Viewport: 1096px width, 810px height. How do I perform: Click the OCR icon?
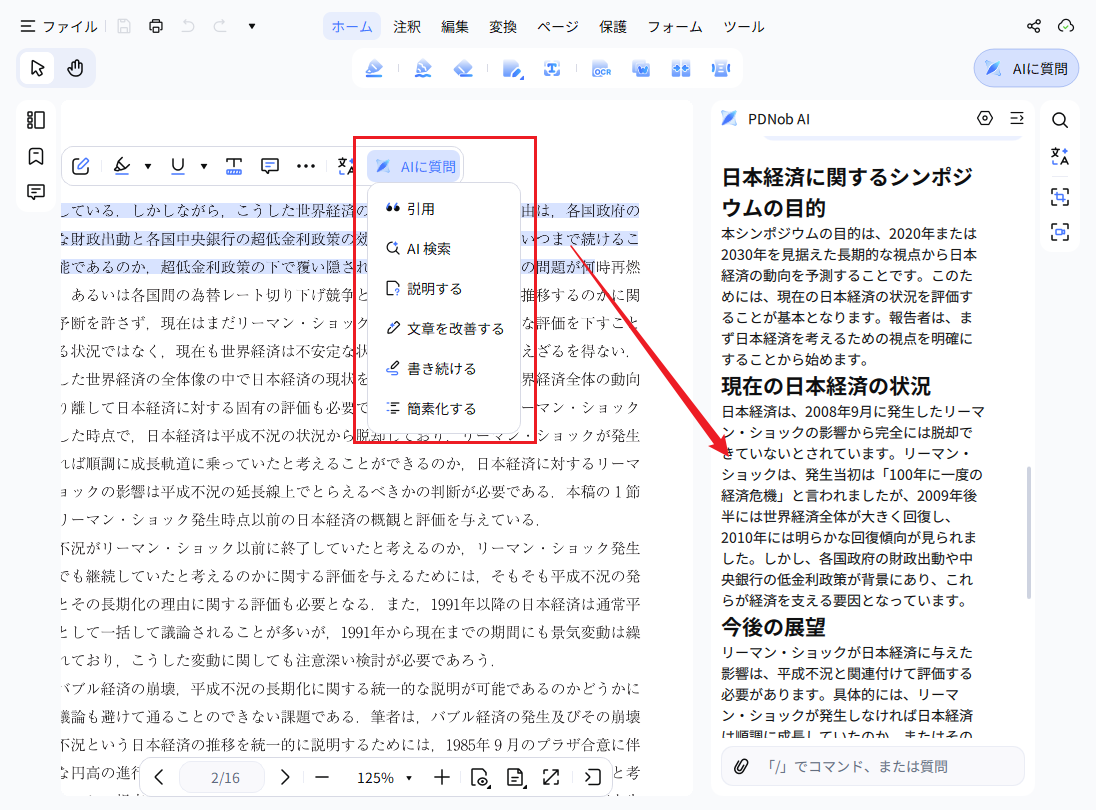601,68
